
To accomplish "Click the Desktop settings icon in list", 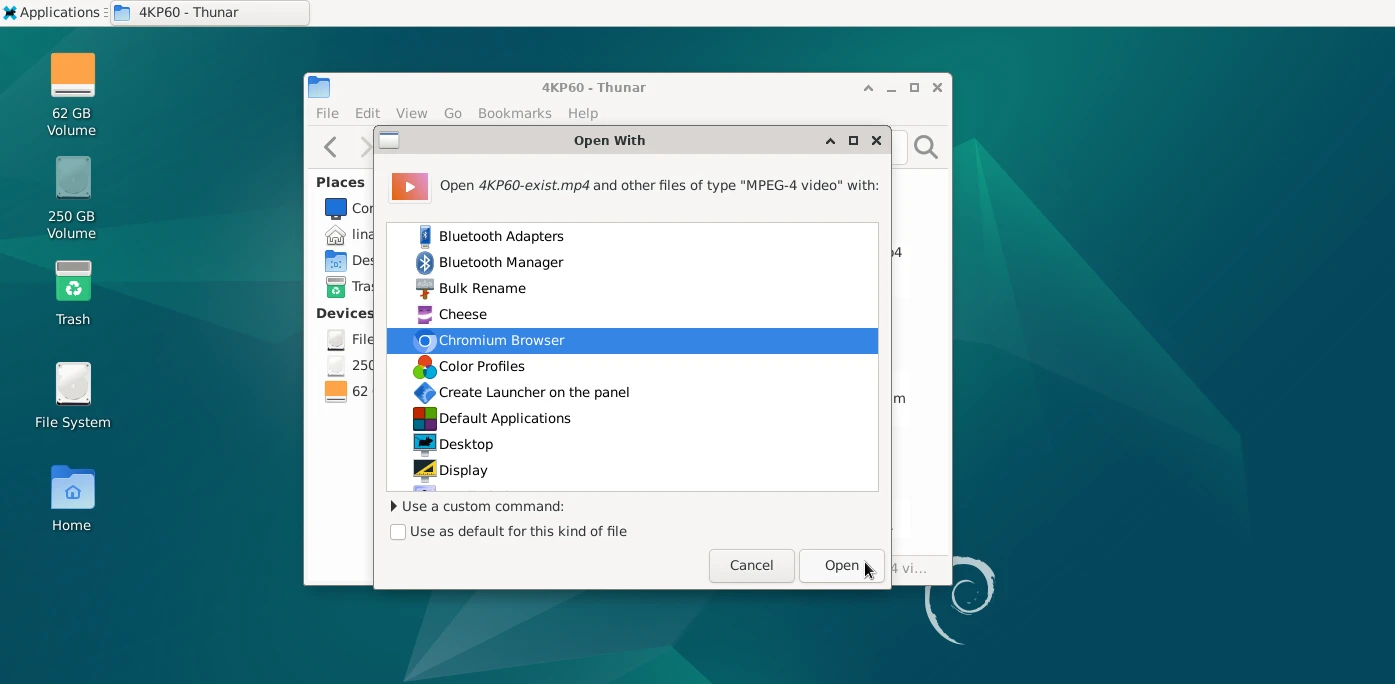I will click(425, 445).
